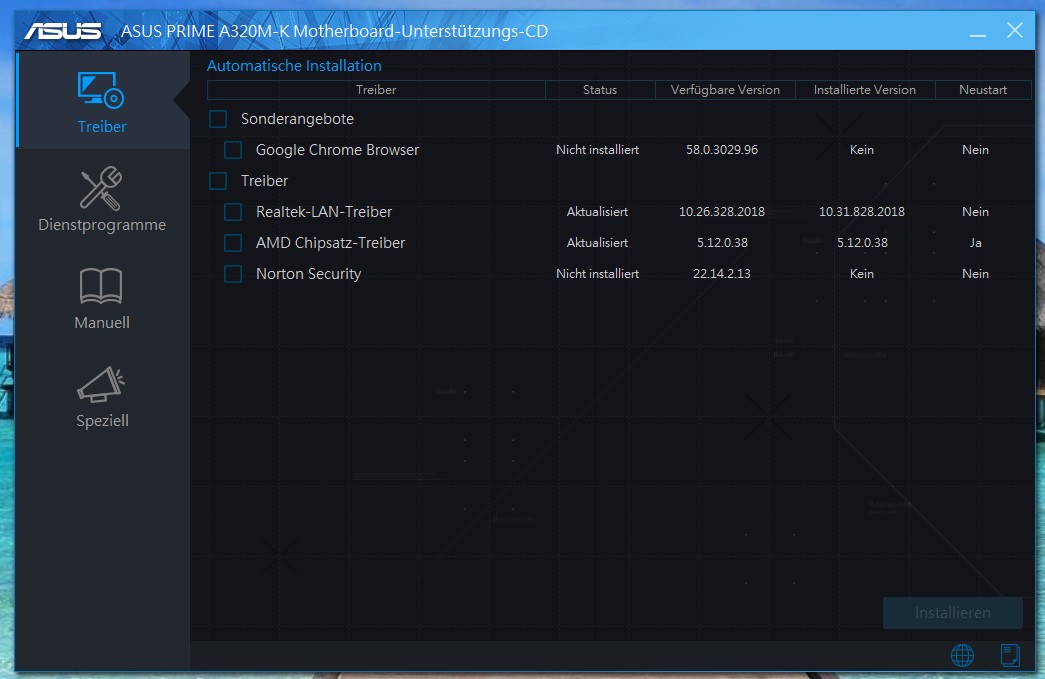Click AMD Chipsatz status Aktualisiert
This screenshot has width=1045, height=679.
coord(597,243)
